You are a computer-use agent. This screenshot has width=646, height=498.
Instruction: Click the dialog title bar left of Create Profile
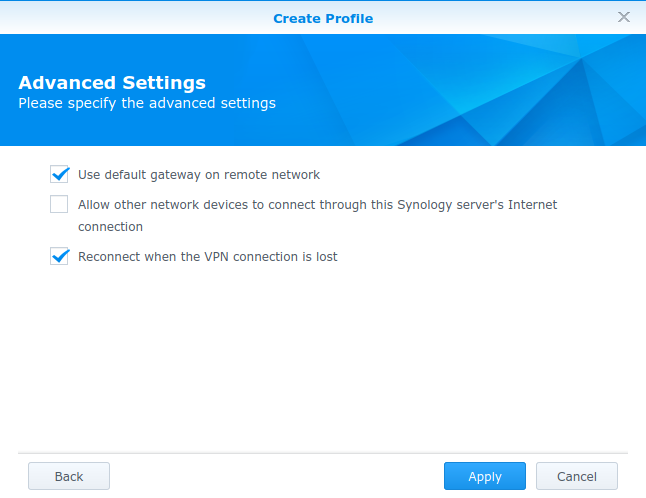pyautogui.click(x=136, y=18)
